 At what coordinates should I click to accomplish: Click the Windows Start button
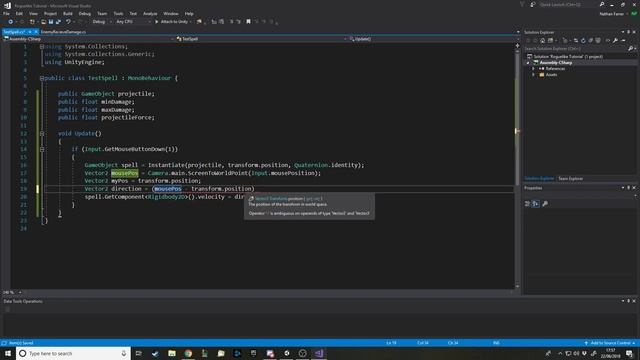pyautogui.click(x=8, y=353)
